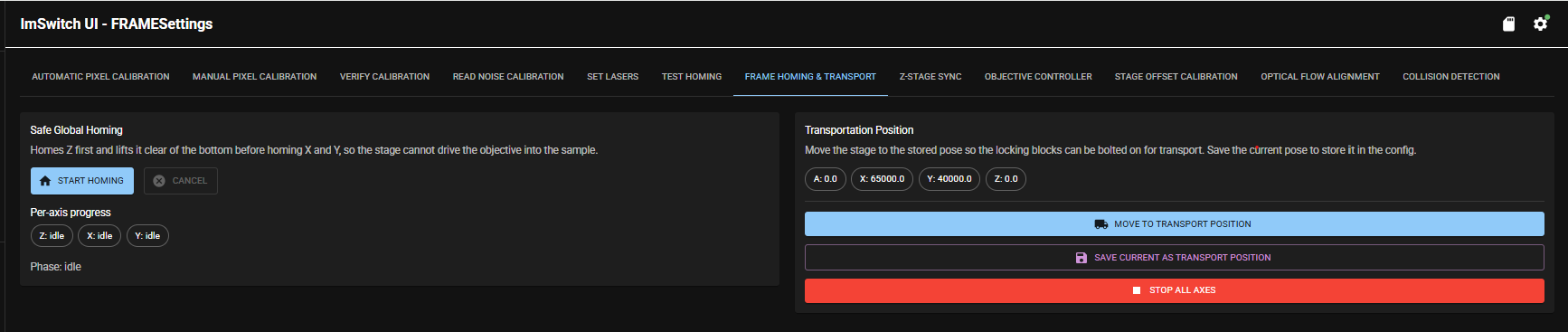The width and height of the screenshot is (1568, 332).
Task: Go to Read Noise Calibration tab
Action: 508,77
